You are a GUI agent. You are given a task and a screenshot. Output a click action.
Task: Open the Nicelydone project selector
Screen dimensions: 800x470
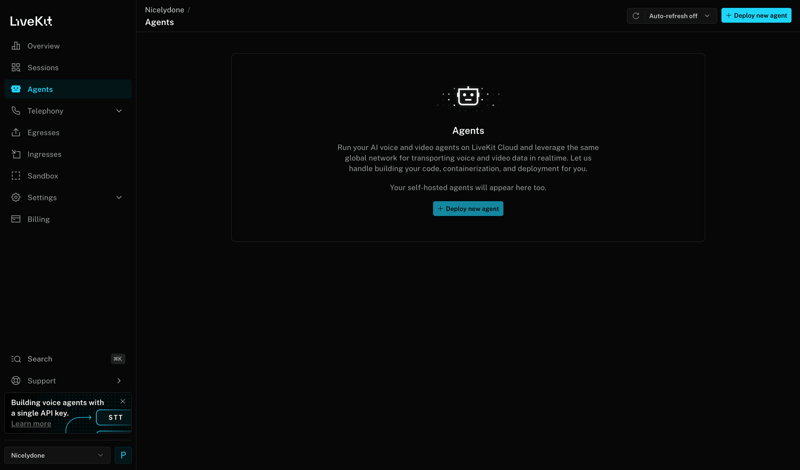click(x=57, y=455)
